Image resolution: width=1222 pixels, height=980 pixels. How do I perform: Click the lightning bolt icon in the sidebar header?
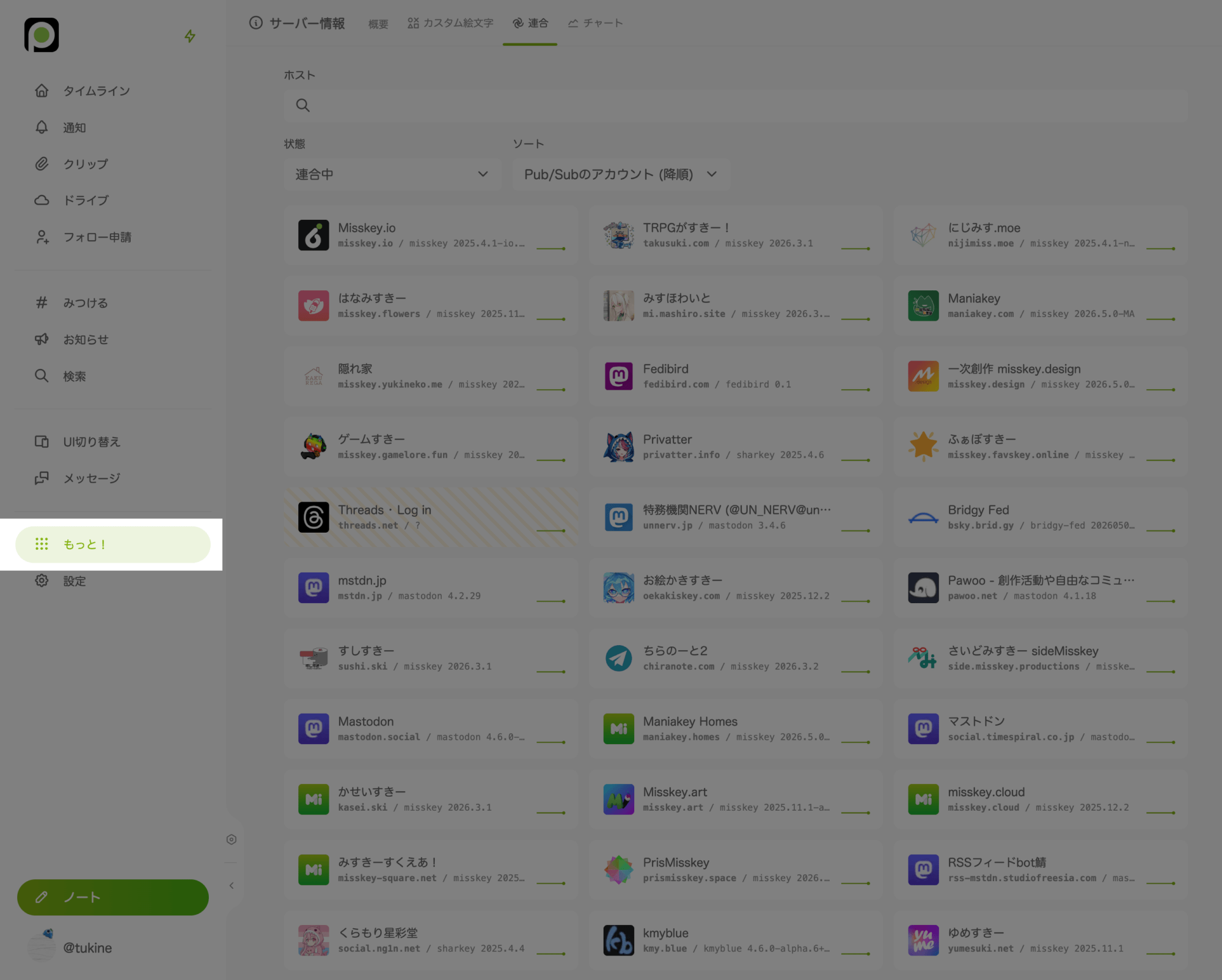tap(190, 36)
